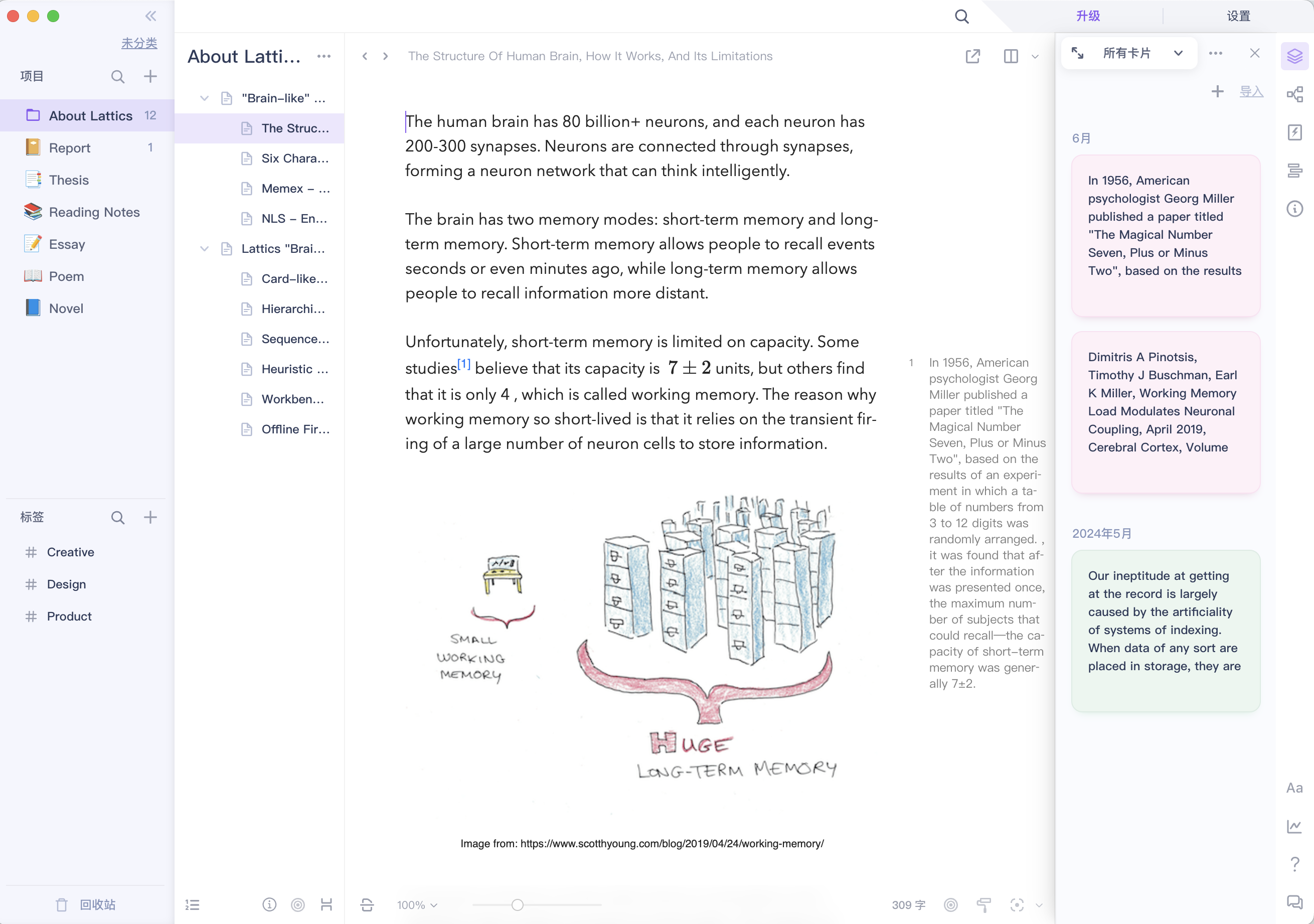The width and height of the screenshot is (1314, 924).
Task: Open the quick note lightning icon
Action: click(x=1294, y=132)
